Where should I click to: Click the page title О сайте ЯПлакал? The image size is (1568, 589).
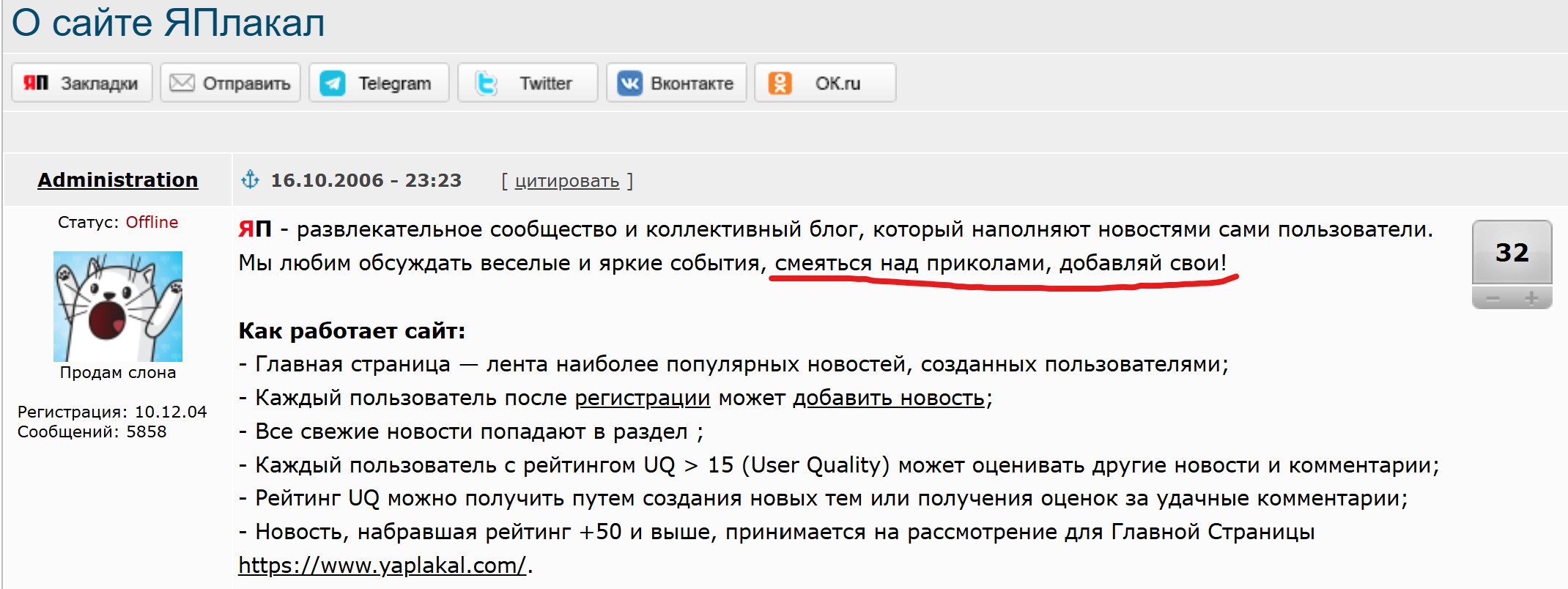[x=168, y=23]
